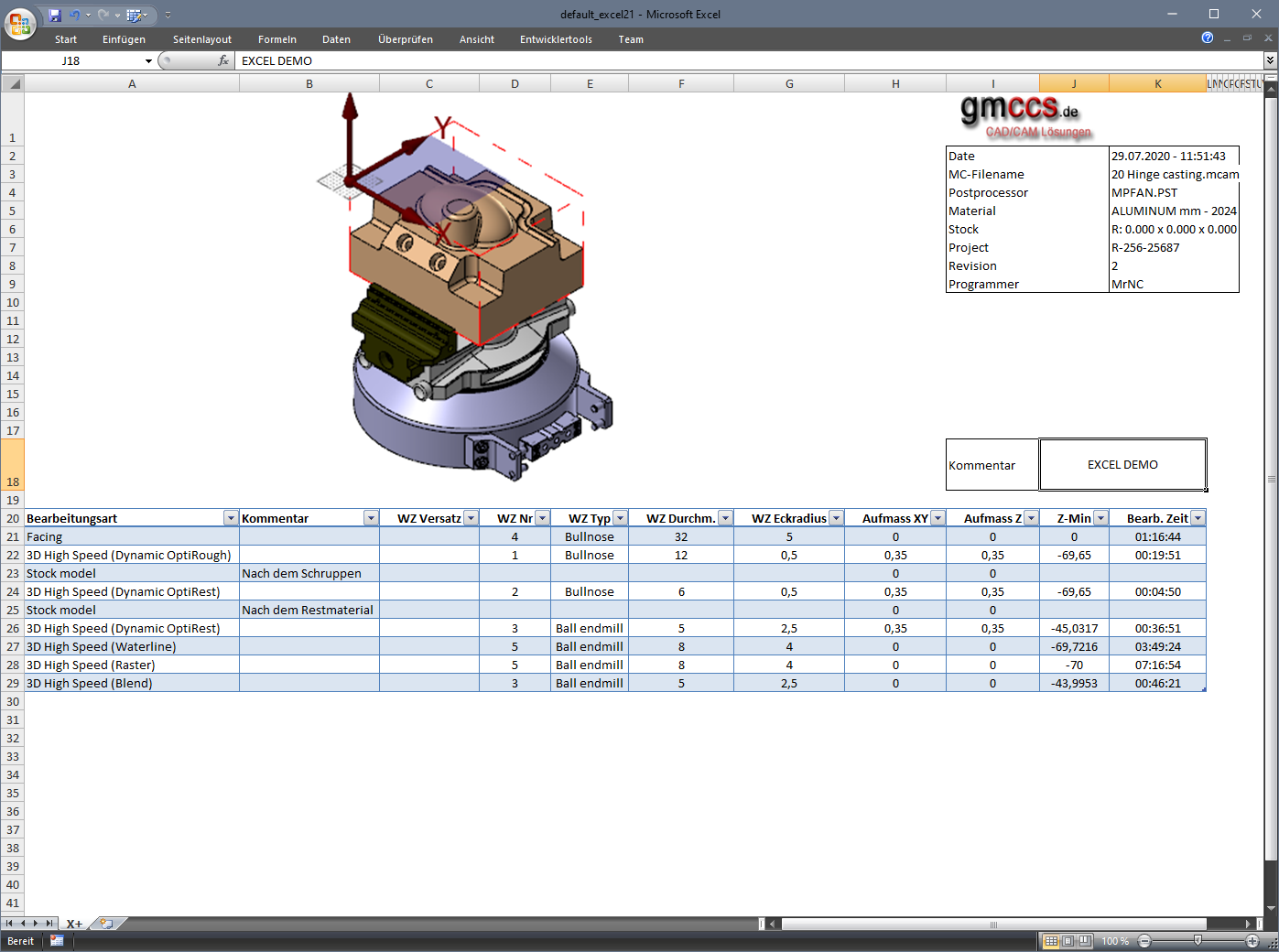Click next sheet tab arrow

click(x=36, y=924)
